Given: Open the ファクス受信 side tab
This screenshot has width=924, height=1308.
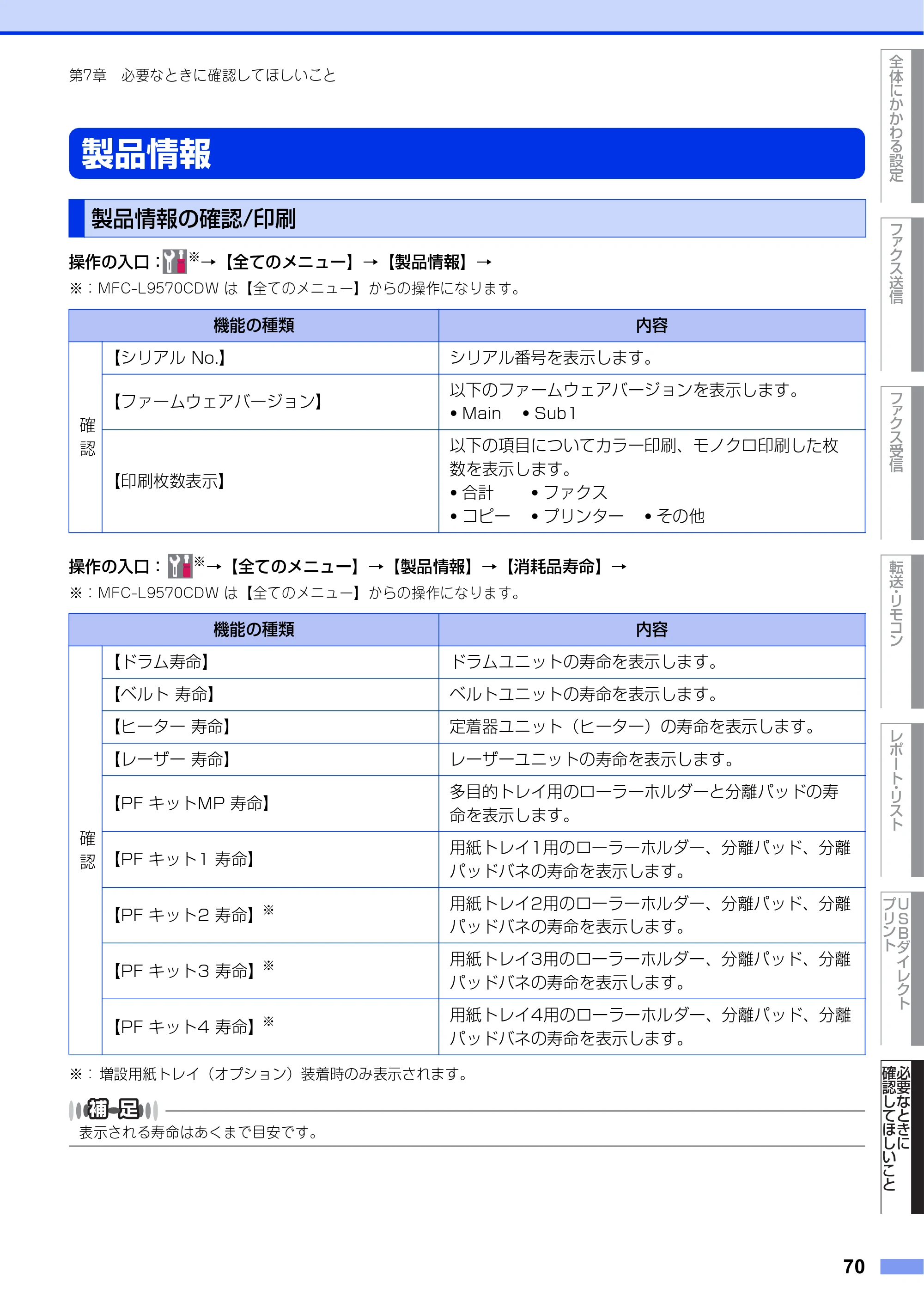Looking at the screenshot, I should pos(901,463).
